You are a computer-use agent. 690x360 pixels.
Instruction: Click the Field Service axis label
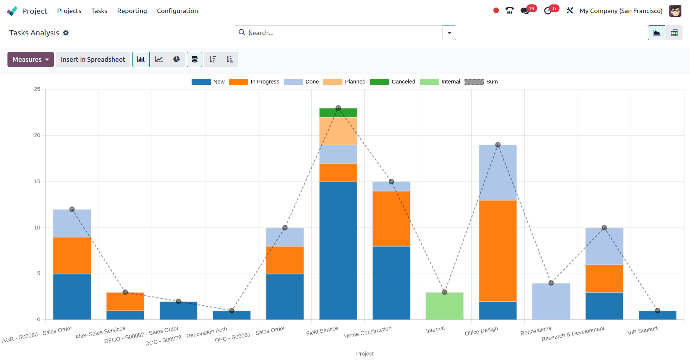[323, 331]
